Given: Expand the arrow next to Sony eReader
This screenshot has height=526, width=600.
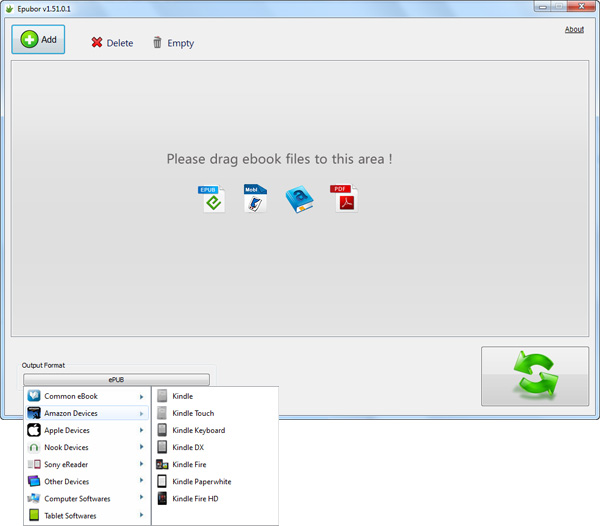Looking at the screenshot, I should (141, 464).
